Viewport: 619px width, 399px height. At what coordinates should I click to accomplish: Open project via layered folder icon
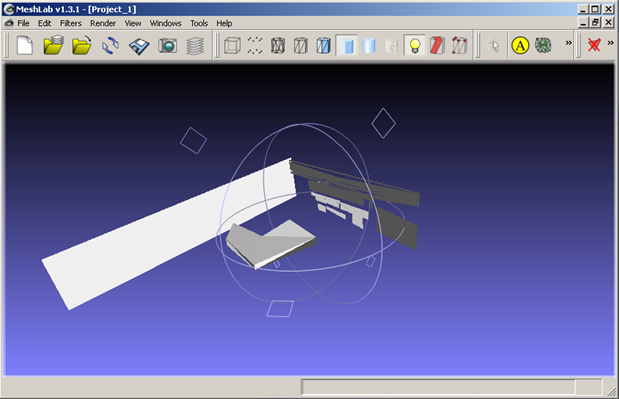[54, 45]
